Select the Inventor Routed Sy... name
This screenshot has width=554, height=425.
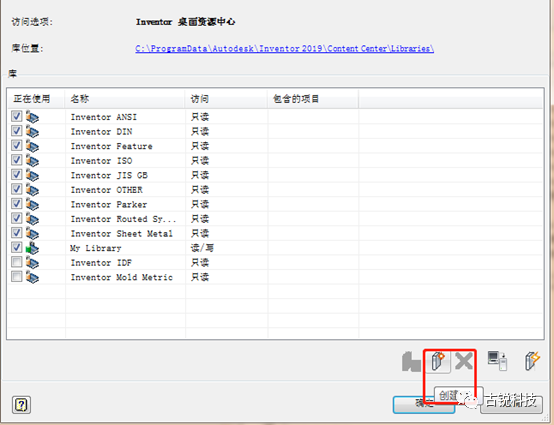click(123, 219)
